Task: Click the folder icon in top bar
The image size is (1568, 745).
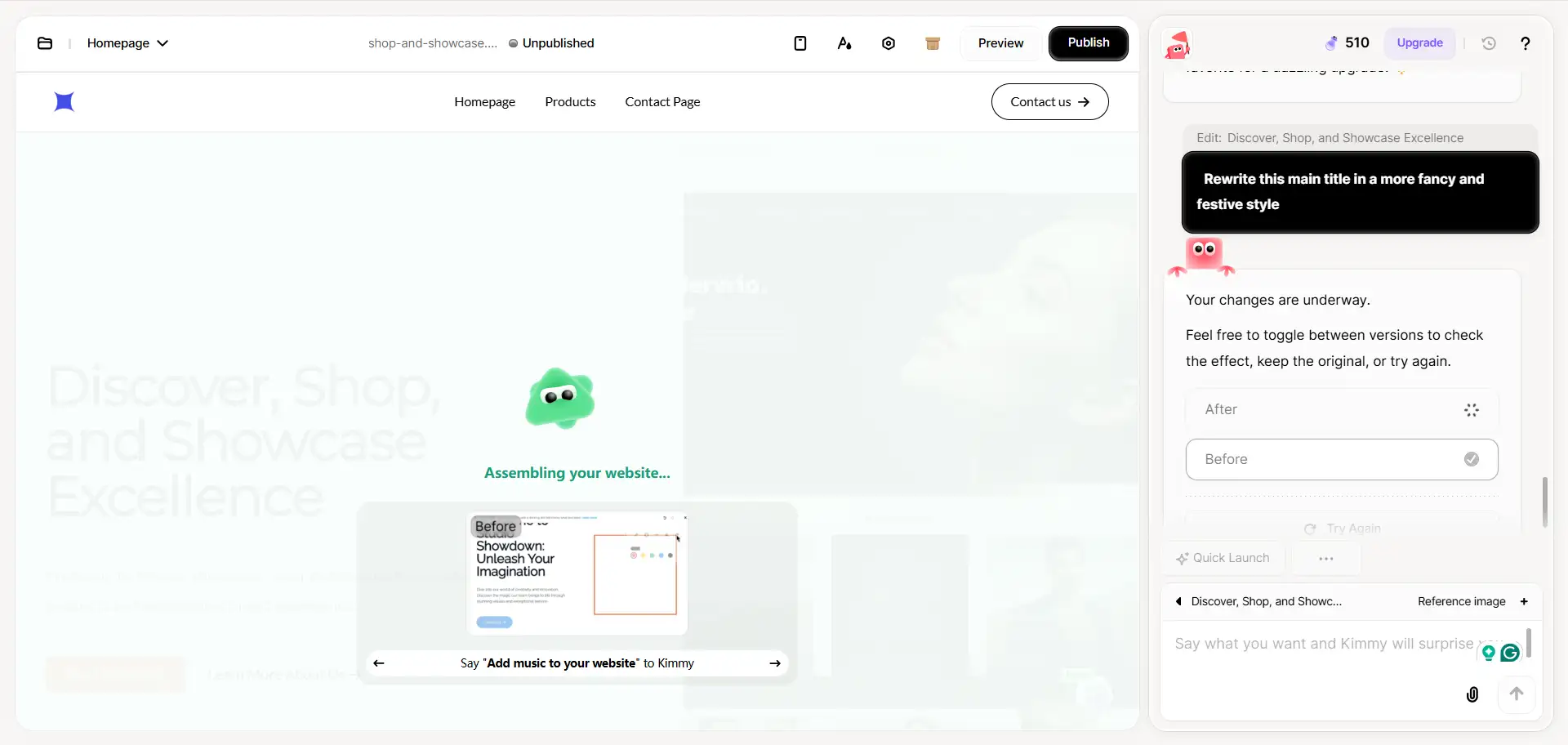Action: click(x=45, y=43)
